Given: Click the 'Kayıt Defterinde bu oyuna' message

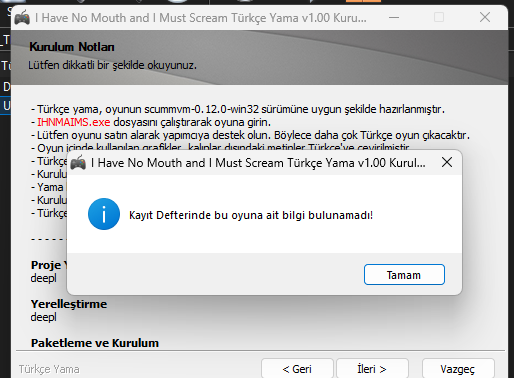Looking at the screenshot, I should 251,215.
